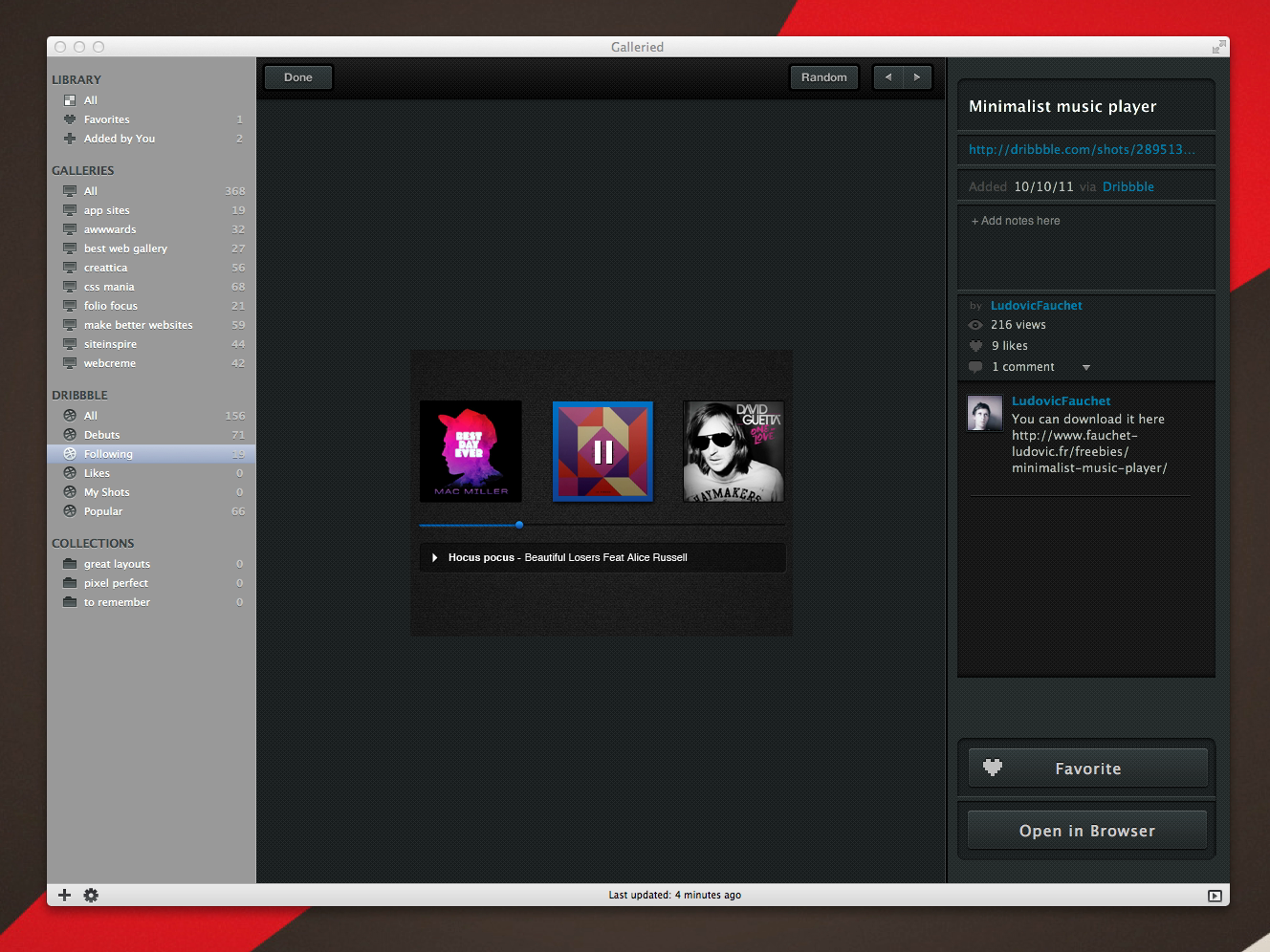The width and height of the screenshot is (1270, 952).
Task: Click the Mac Miller album cover
Action: [471, 451]
